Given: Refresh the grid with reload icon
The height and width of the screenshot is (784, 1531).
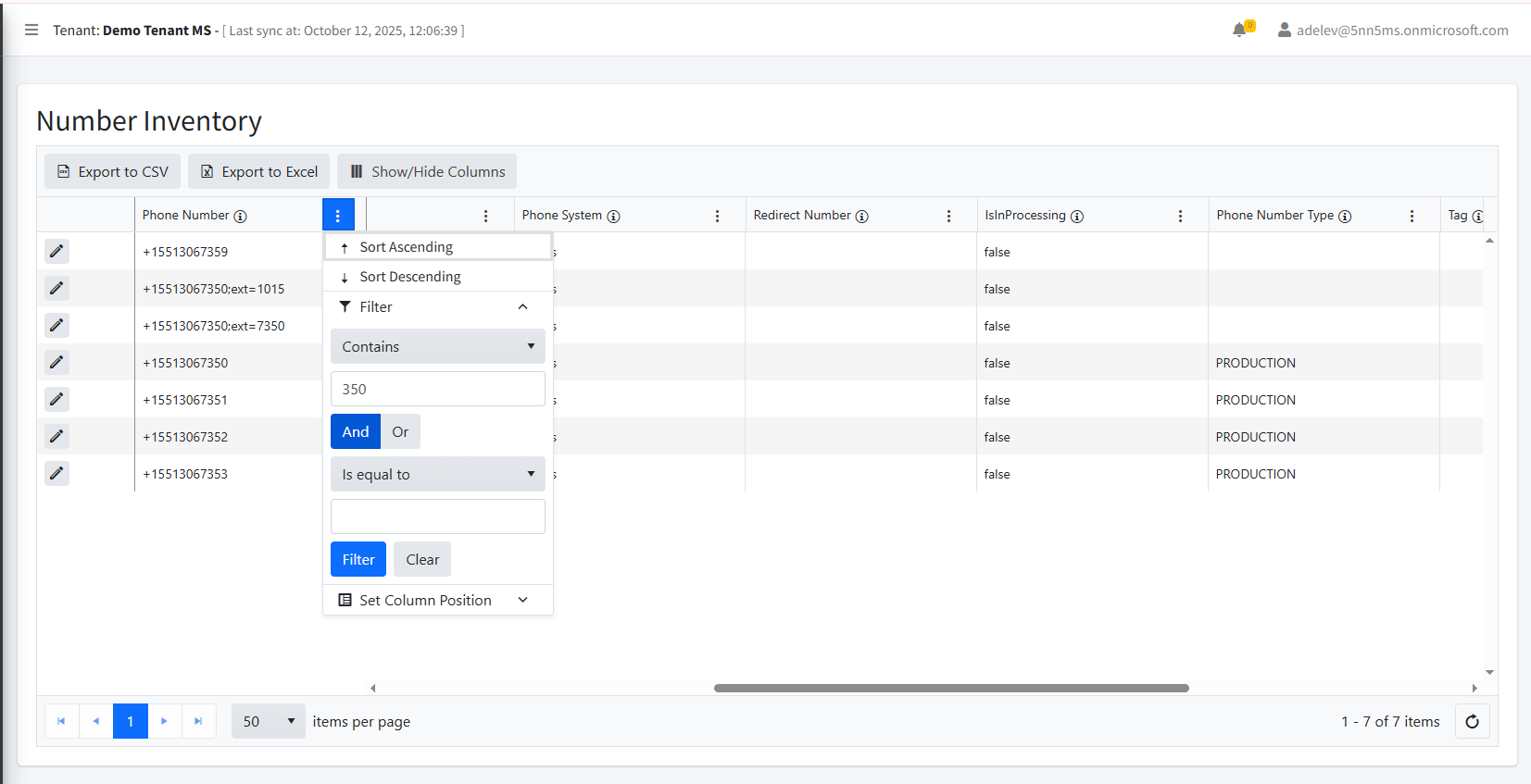Looking at the screenshot, I should point(1472,721).
